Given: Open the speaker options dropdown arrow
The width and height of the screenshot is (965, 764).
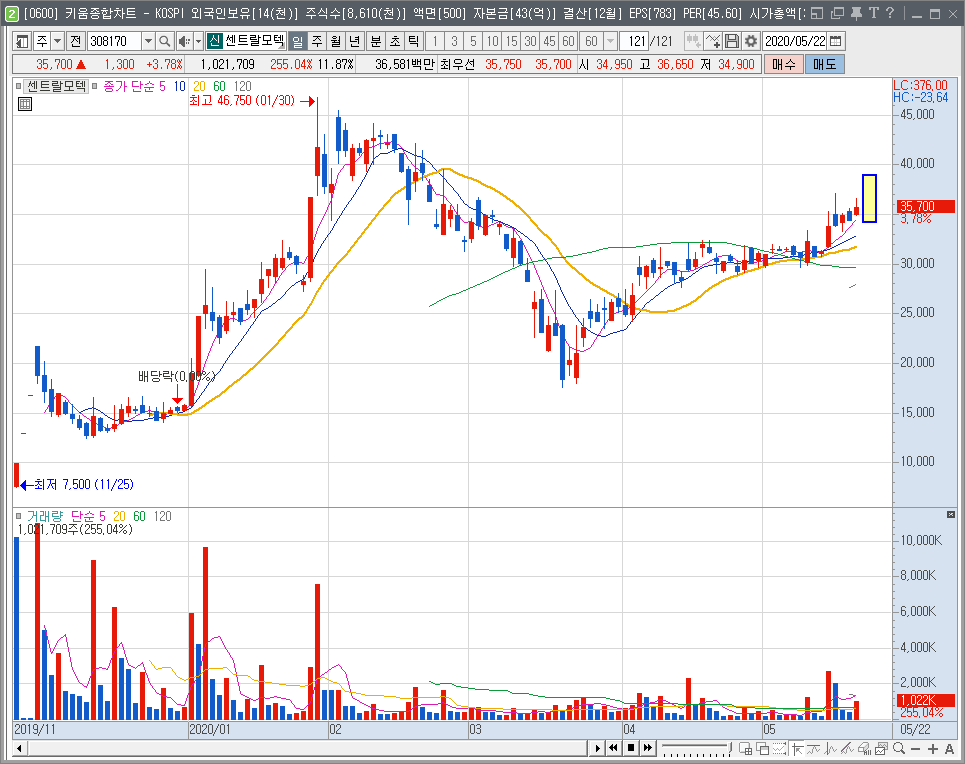Looking at the screenshot, I should click(198, 41).
